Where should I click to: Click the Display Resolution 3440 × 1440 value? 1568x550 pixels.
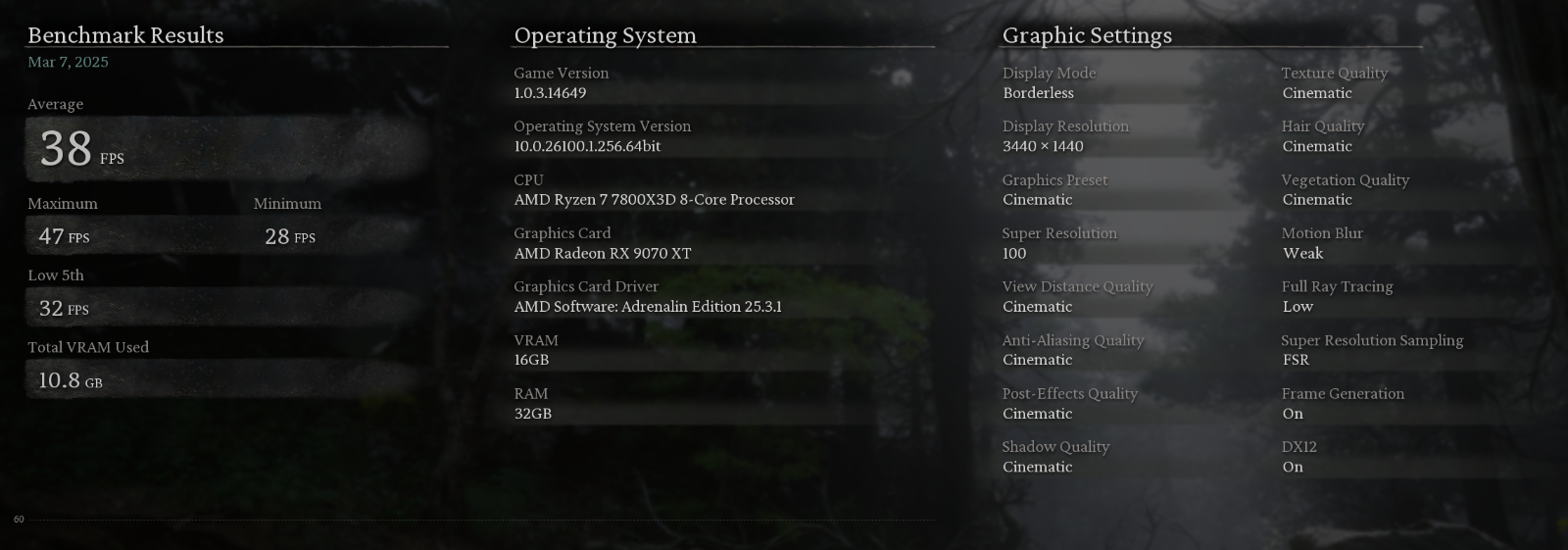1043,146
